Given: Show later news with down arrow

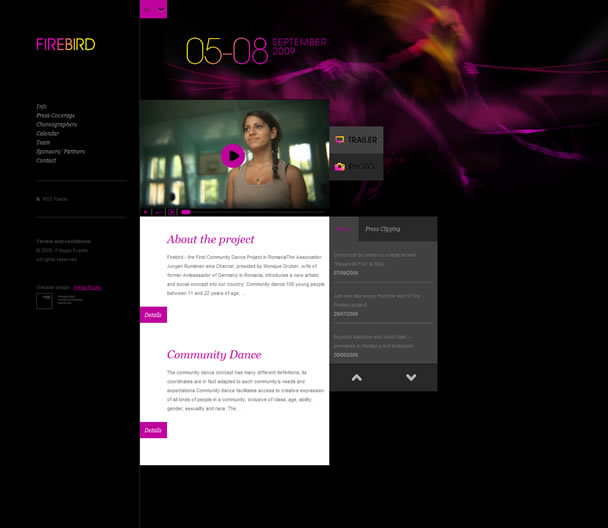Looking at the screenshot, I should 411,377.
